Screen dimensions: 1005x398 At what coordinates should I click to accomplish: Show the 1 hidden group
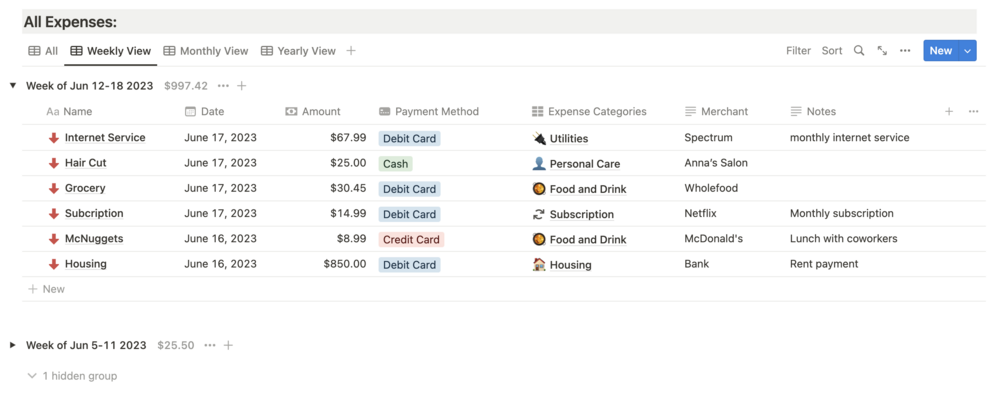(72, 376)
